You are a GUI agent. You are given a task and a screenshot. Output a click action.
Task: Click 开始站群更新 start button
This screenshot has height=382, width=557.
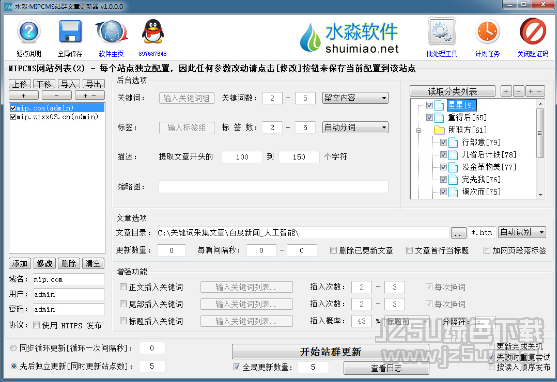click(330, 352)
